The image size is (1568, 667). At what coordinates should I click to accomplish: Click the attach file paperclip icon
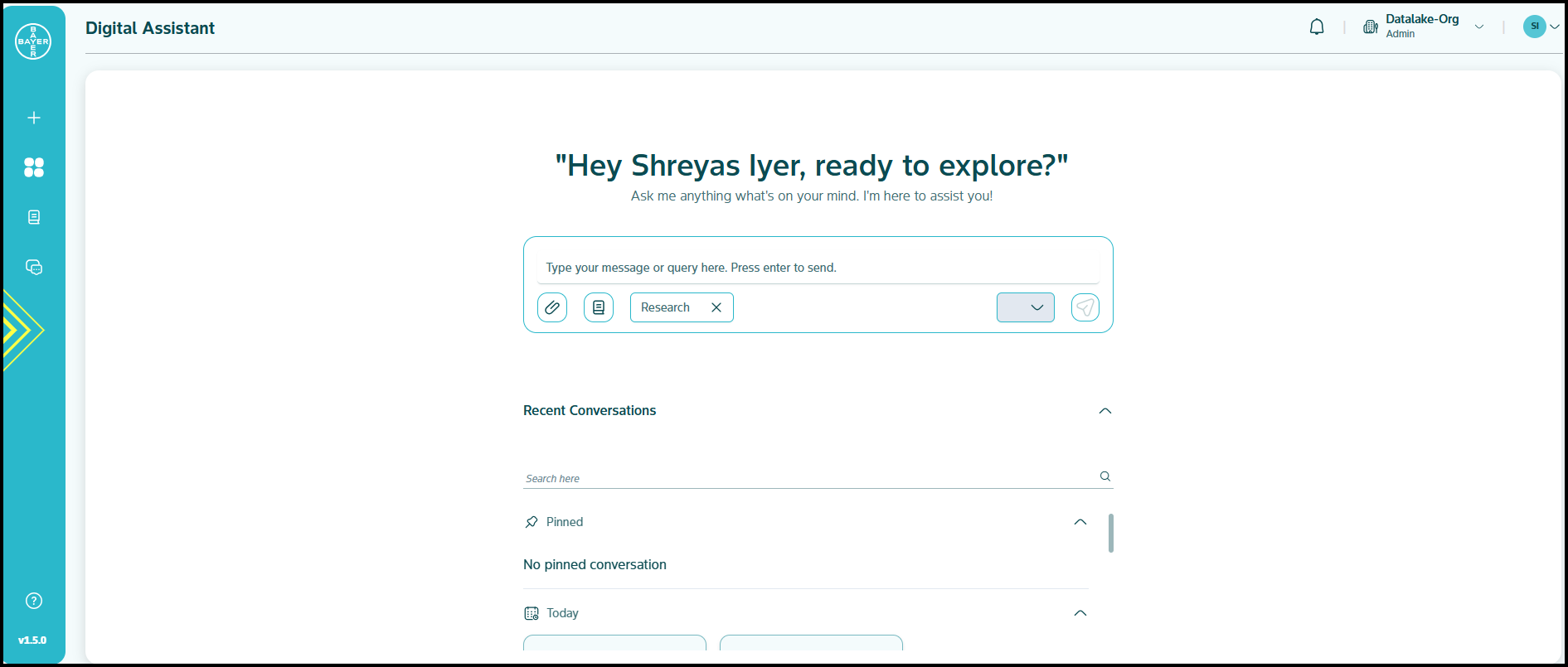coord(552,307)
